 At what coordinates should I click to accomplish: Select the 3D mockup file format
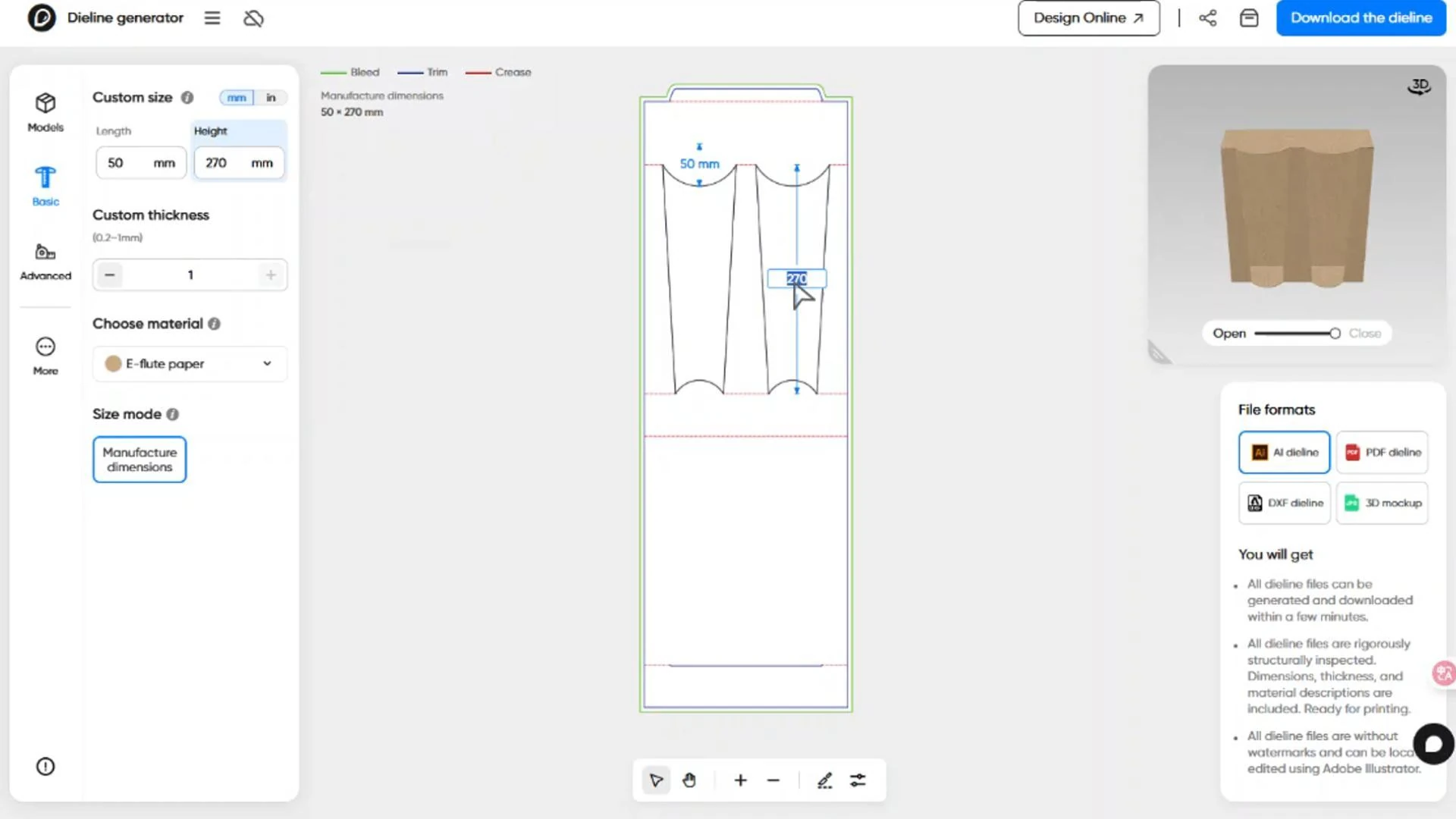pyautogui.click(x=1382, y=503)
